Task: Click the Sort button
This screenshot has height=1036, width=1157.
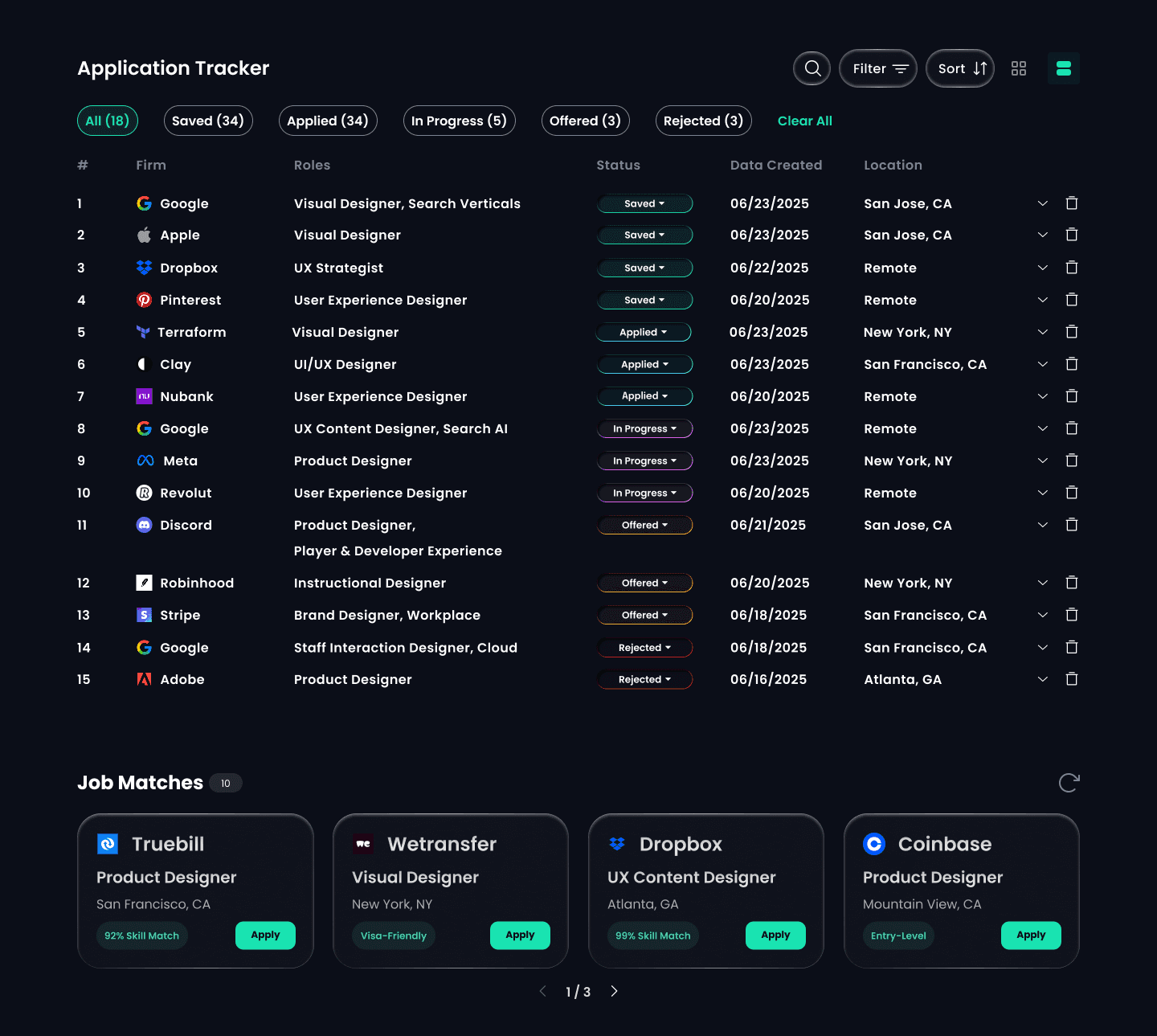Action: pyautogui.click(x=960, y=68)
